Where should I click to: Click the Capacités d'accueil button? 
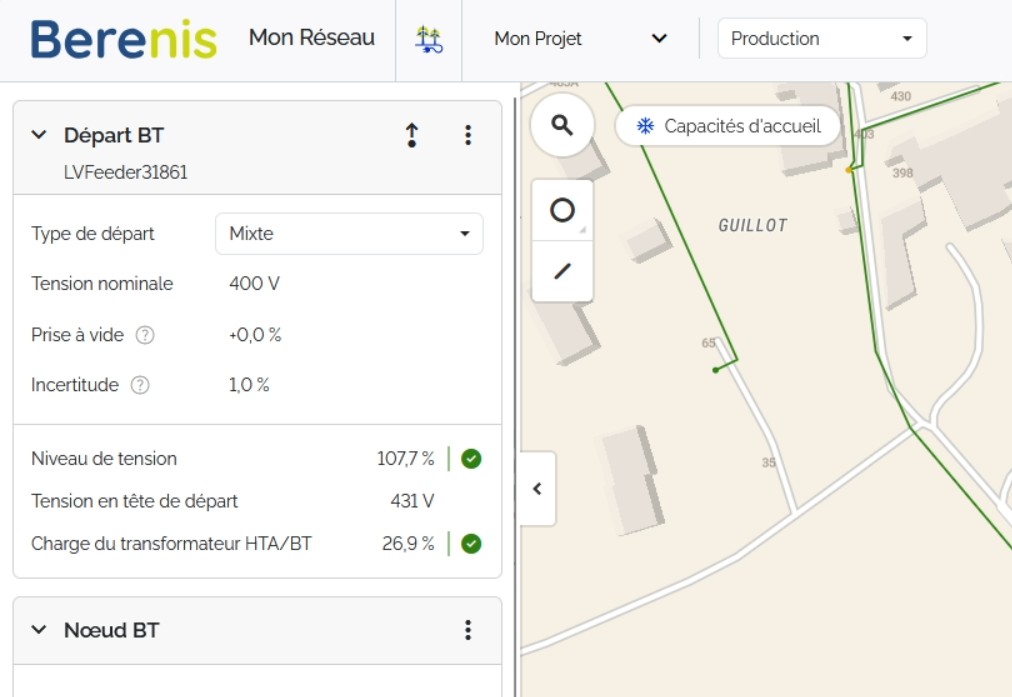728,126
